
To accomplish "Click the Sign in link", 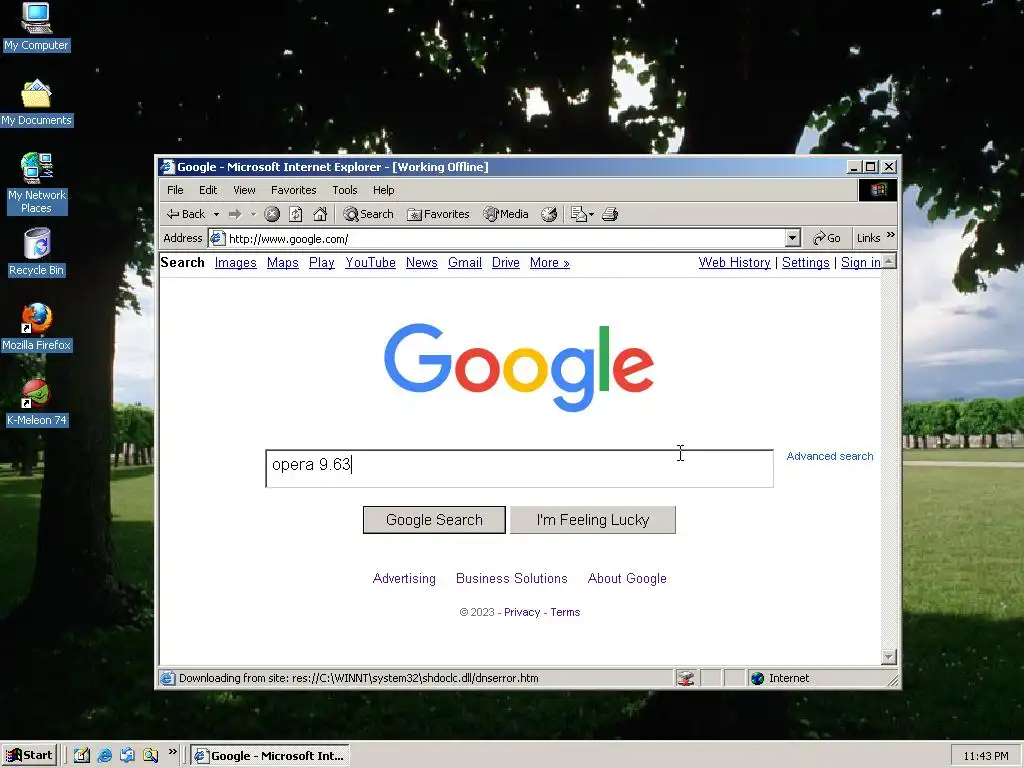I will click(x=861, y=263).
